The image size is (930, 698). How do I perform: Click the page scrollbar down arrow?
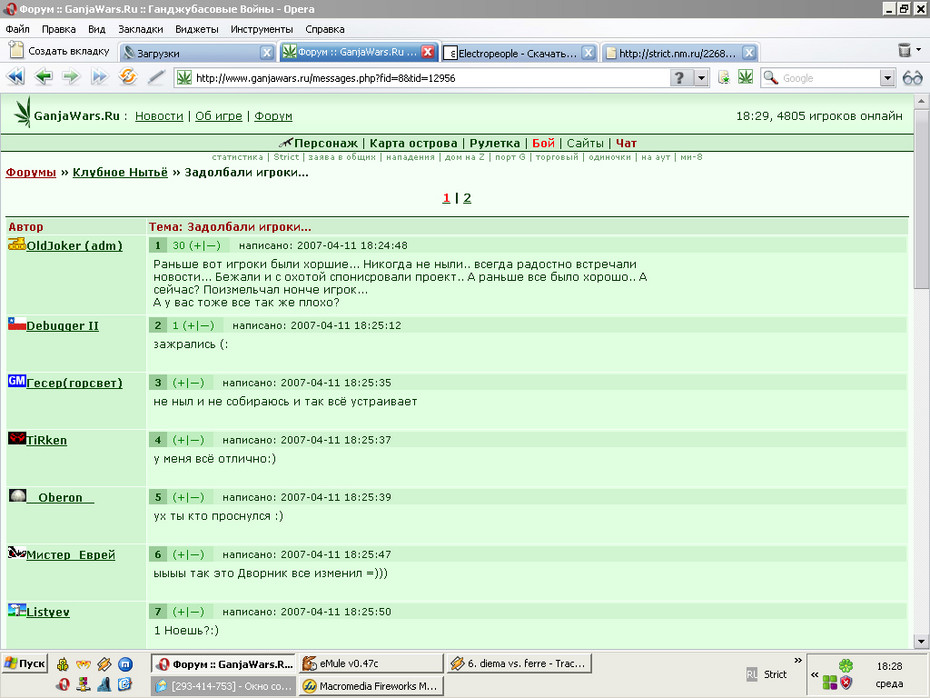pos(921,640)
